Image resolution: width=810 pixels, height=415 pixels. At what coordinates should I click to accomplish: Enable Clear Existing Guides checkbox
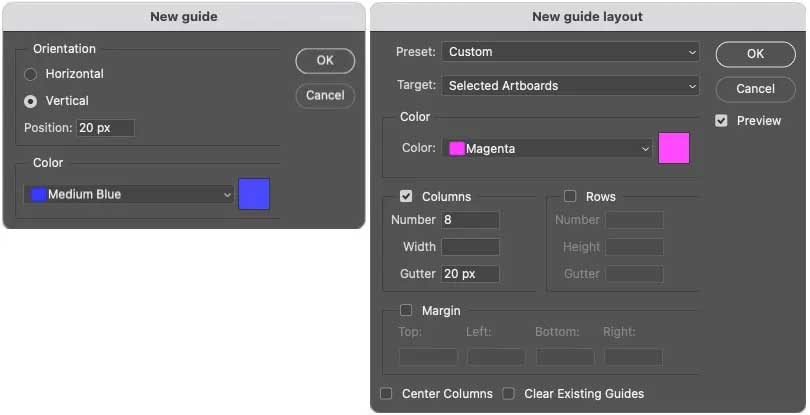[x=509, y=394]
